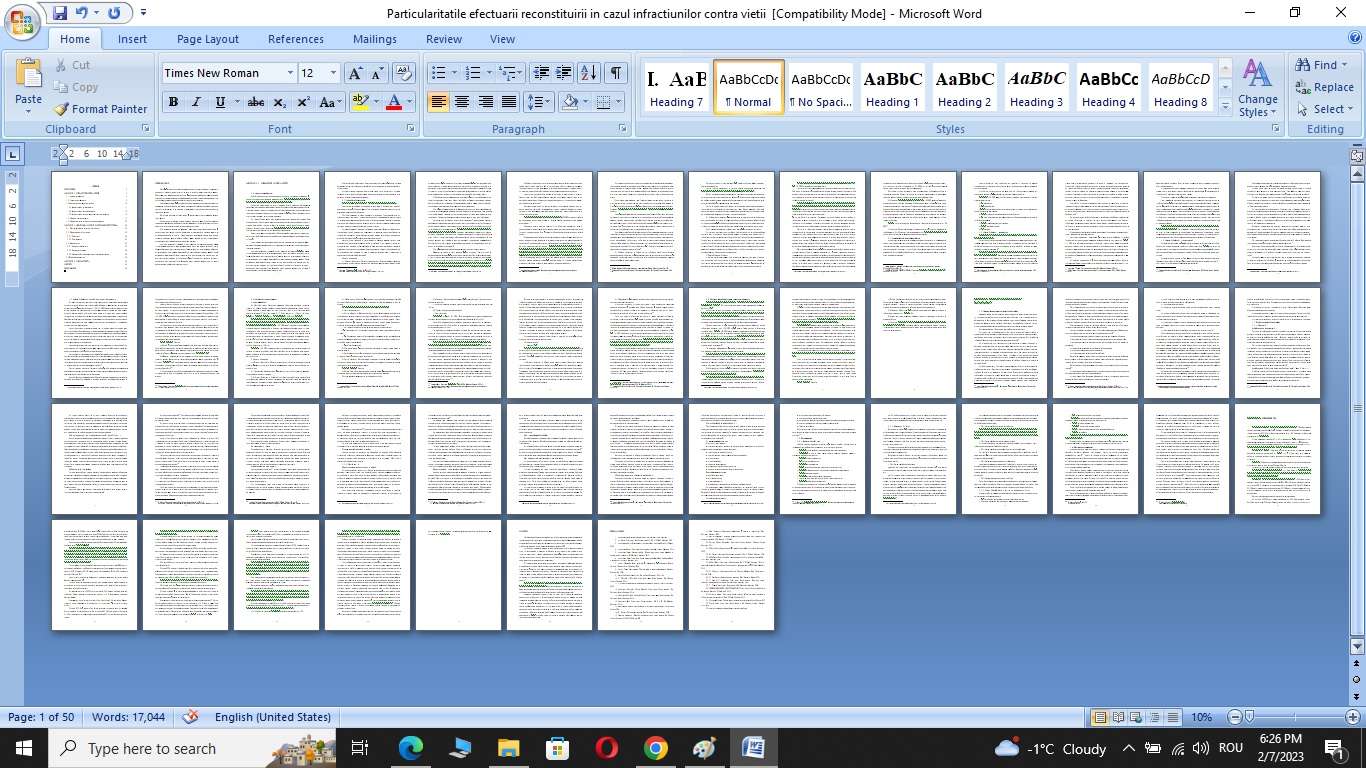Image resolution: width=1366 pixels, height=768 pixels.
Task: Grow the font size
Action: click(x=355, y=73)
